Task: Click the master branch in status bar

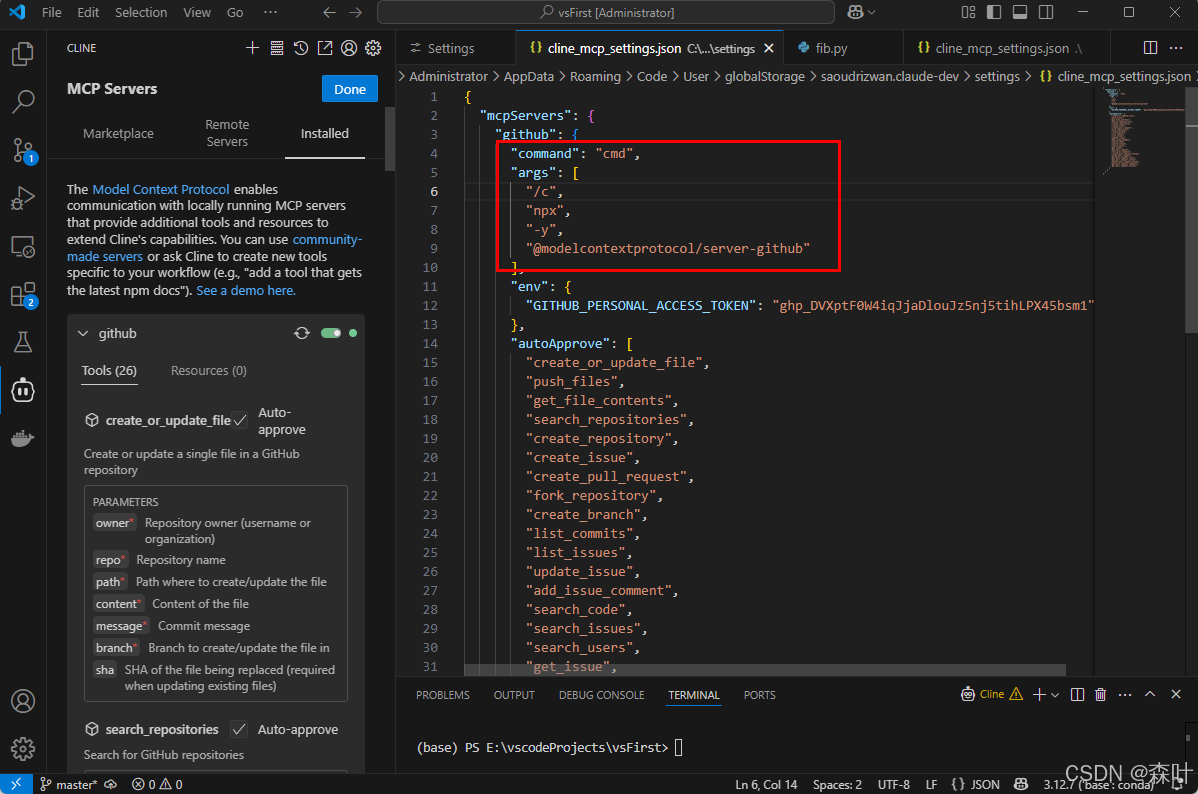Action: (x=69, y=784)
